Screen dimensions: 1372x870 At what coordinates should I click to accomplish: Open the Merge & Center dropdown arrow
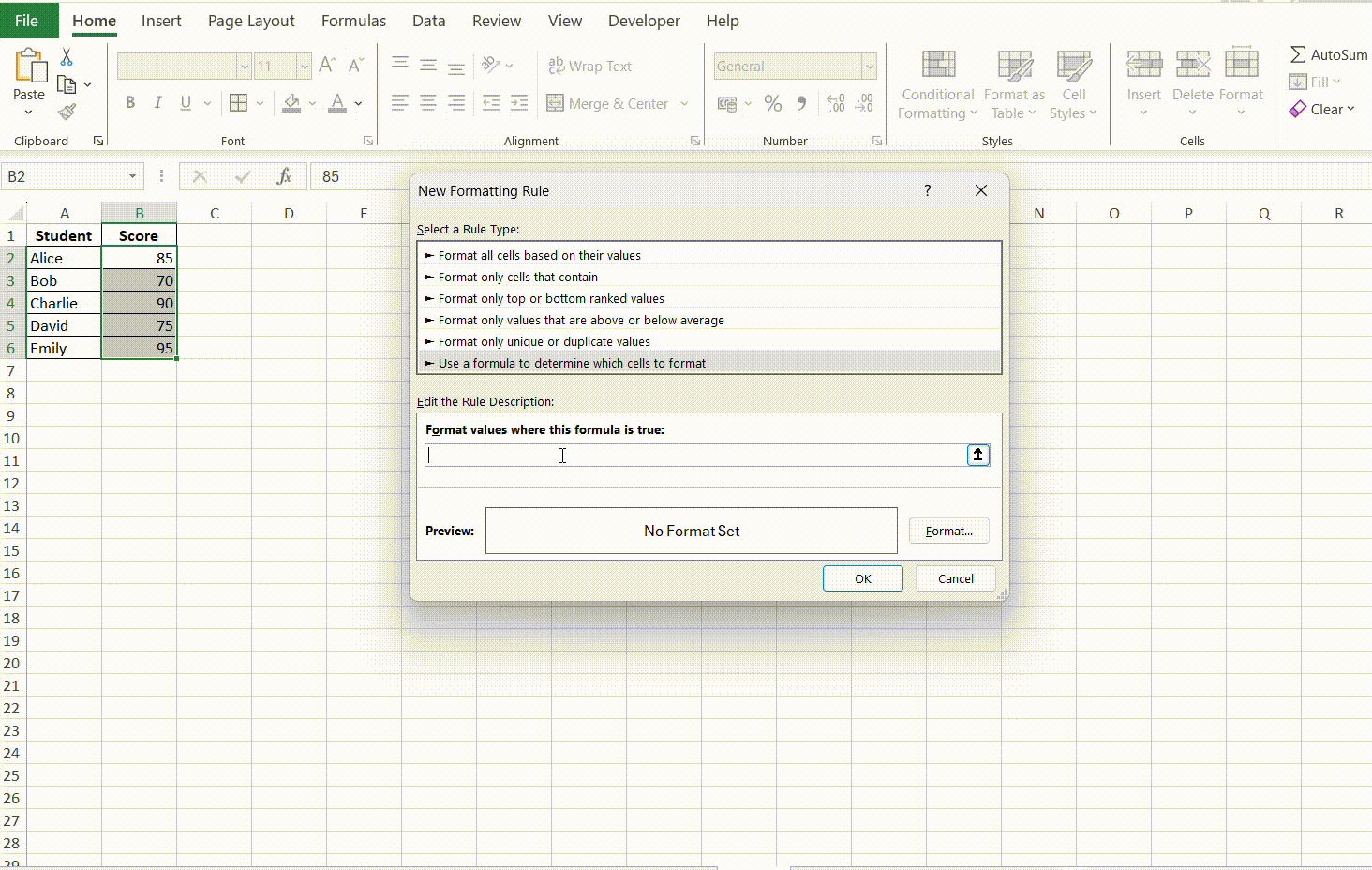click(685, 103)
